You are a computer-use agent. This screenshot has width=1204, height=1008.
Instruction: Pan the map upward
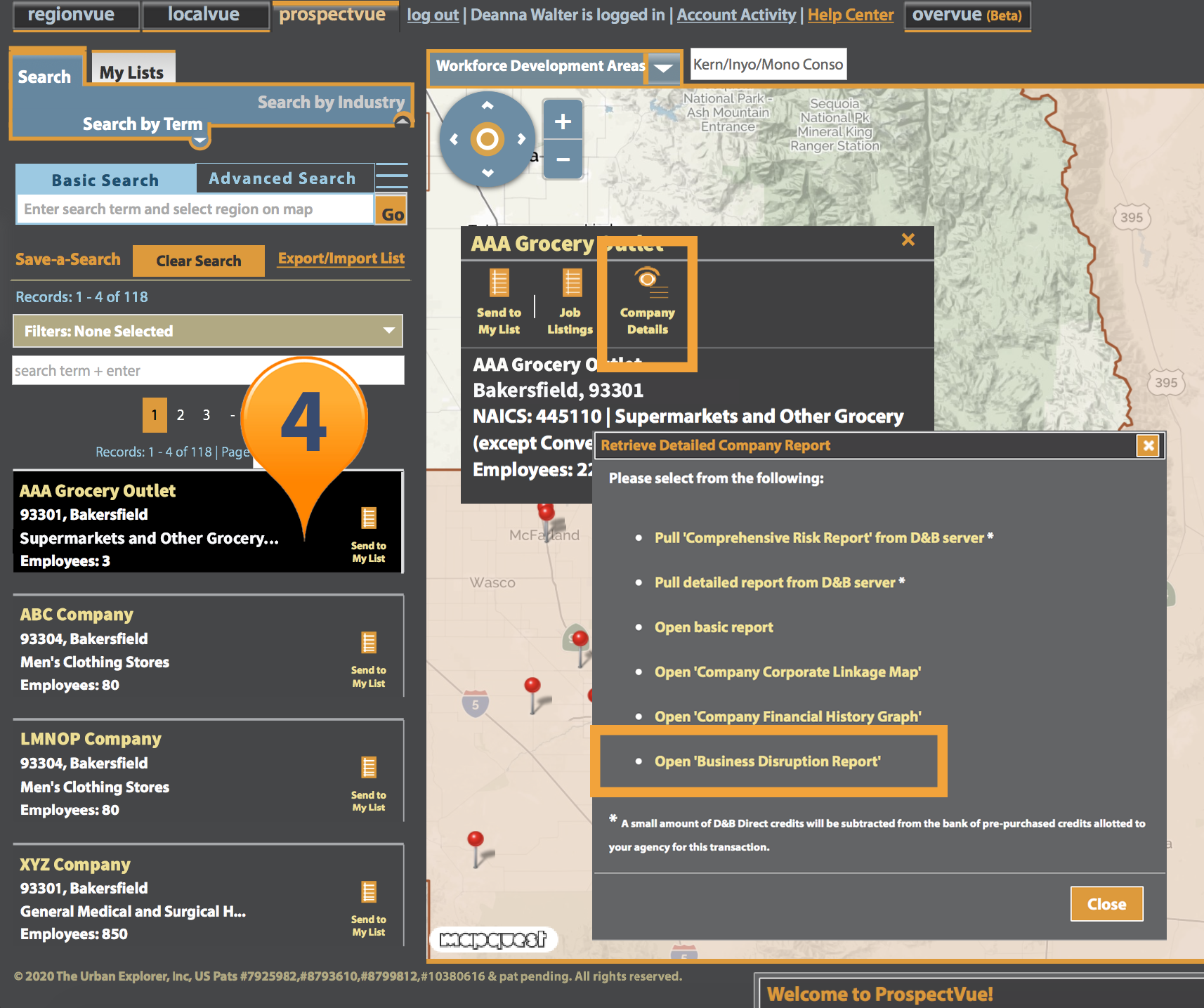488,105
